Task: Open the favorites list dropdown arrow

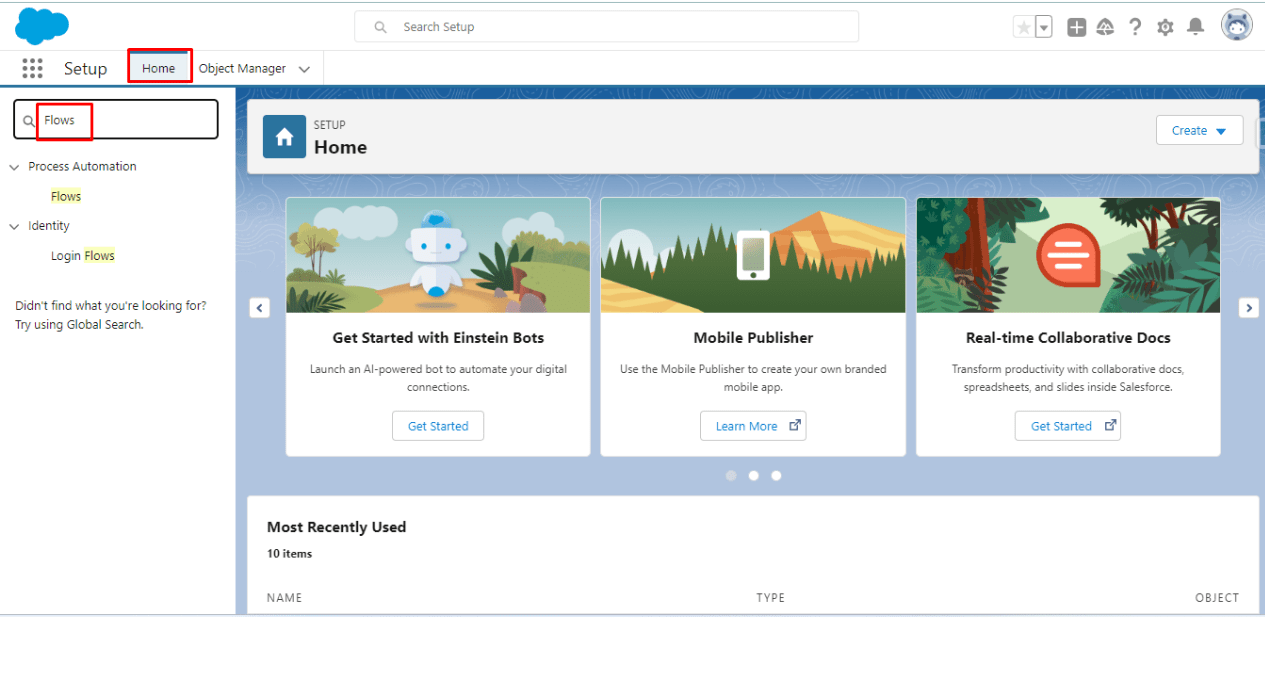Action: (1044, 27)
